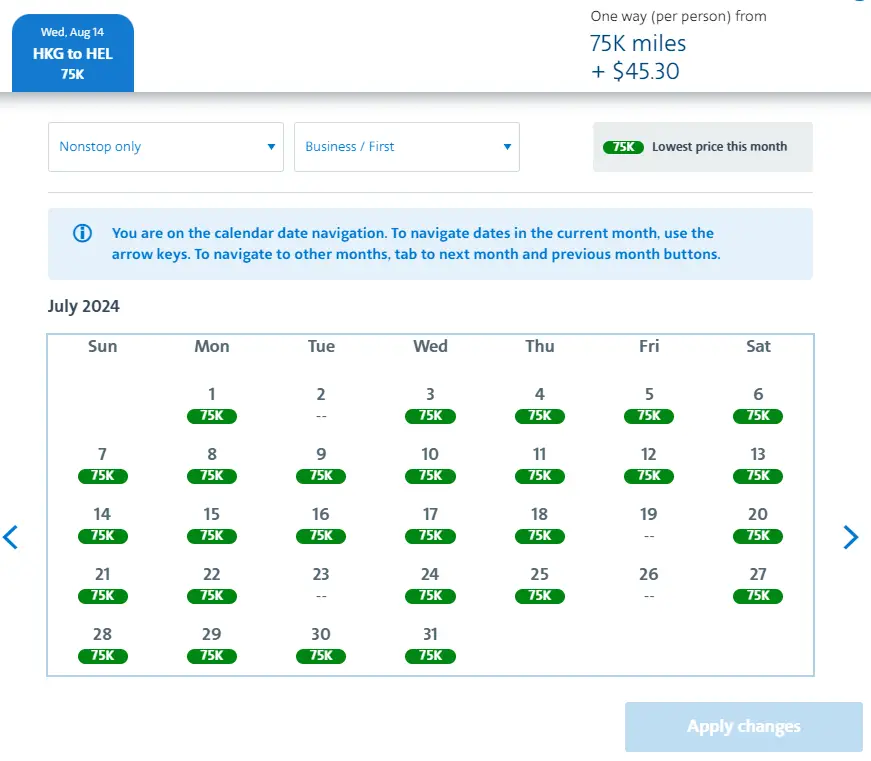The height and width of the screenshot is (761, 871).
Task: Choose July 25 Thursday fare
Action: coord(539,584)
